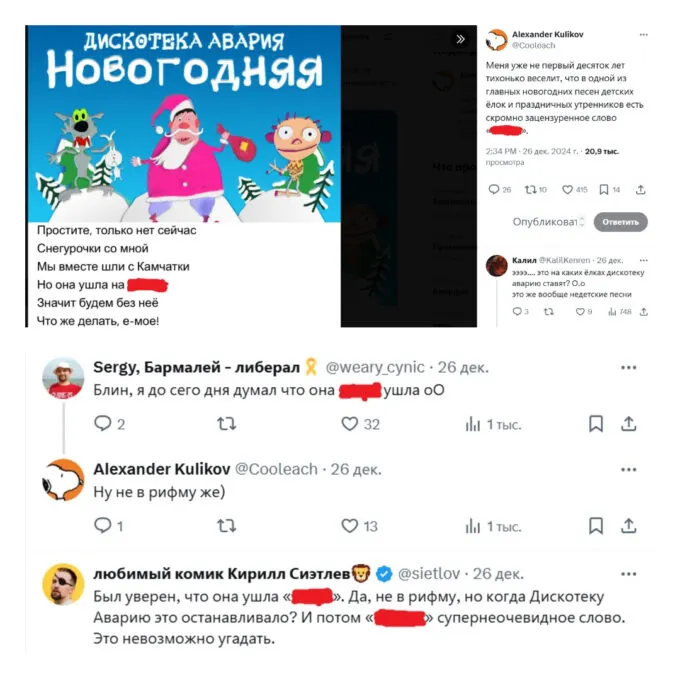The width and height of the screenshot is (680, 680).
Task: Like Alexander Kulikov's 'Ну не в рифму же' reply
Action: (360, 526)
